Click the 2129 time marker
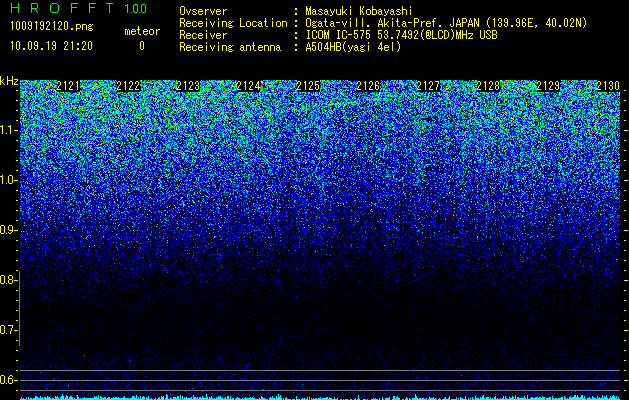 click(548, 86)
